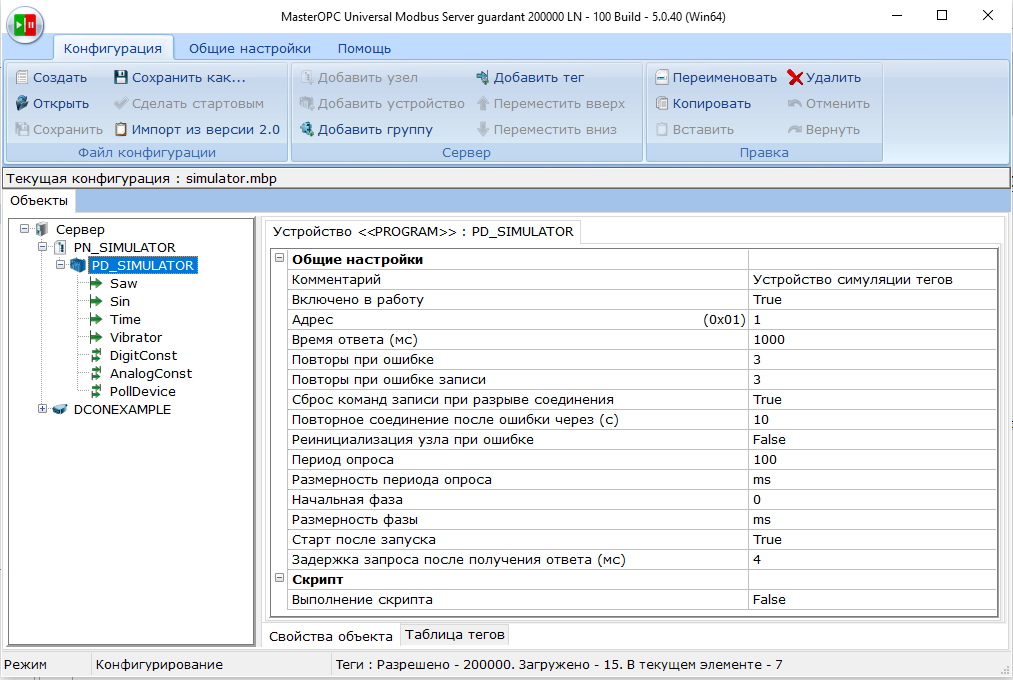Copy the selected object with Копировать
1013x680 pixels.
[x=703, y=103]
